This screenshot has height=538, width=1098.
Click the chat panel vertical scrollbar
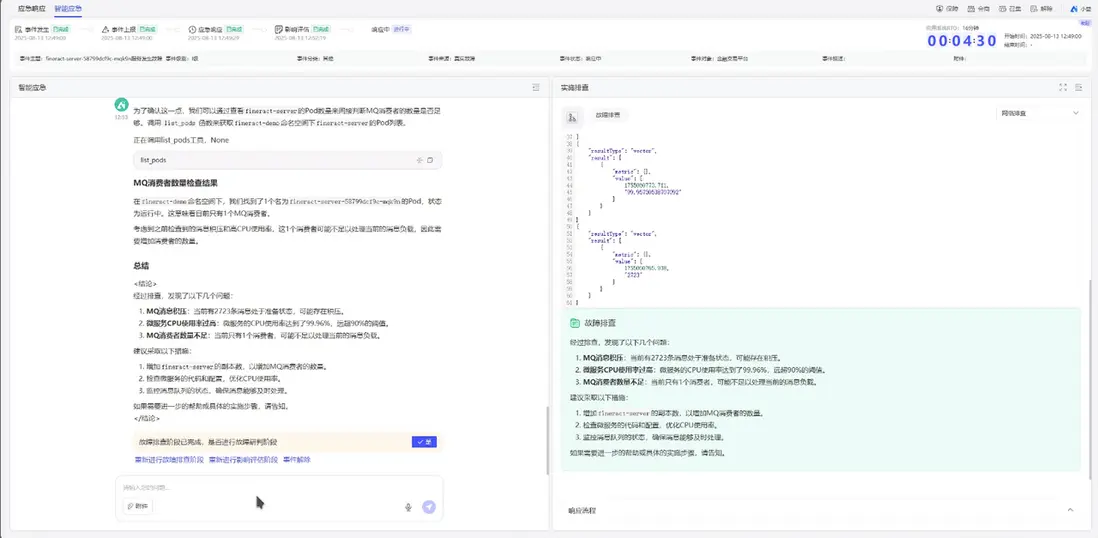547,441
